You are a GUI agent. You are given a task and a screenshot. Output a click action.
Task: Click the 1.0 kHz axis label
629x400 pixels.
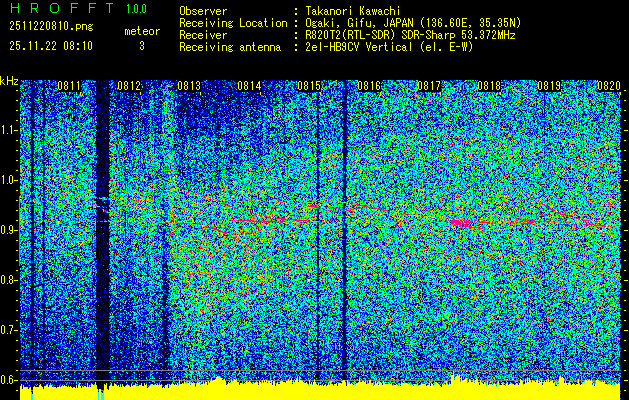pos(8,180)
